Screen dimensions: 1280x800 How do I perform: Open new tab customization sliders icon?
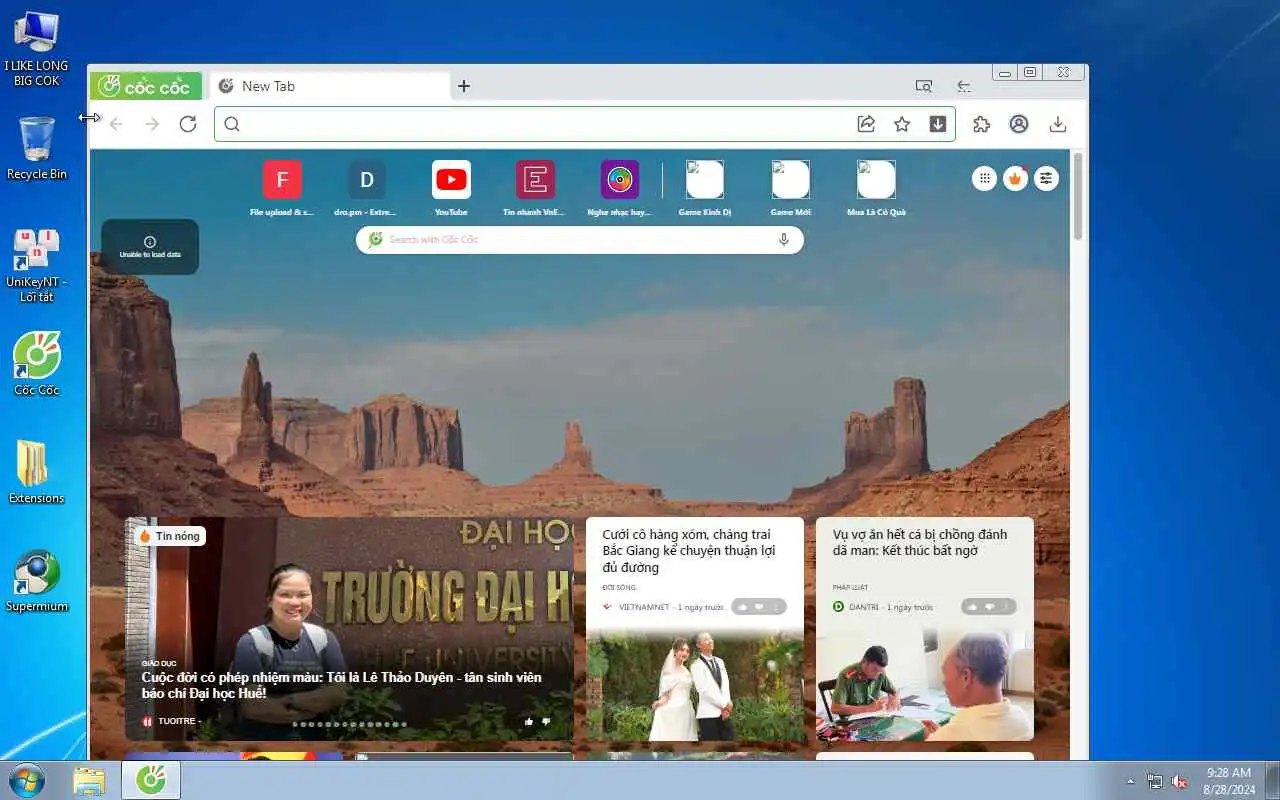(1046, 178)
